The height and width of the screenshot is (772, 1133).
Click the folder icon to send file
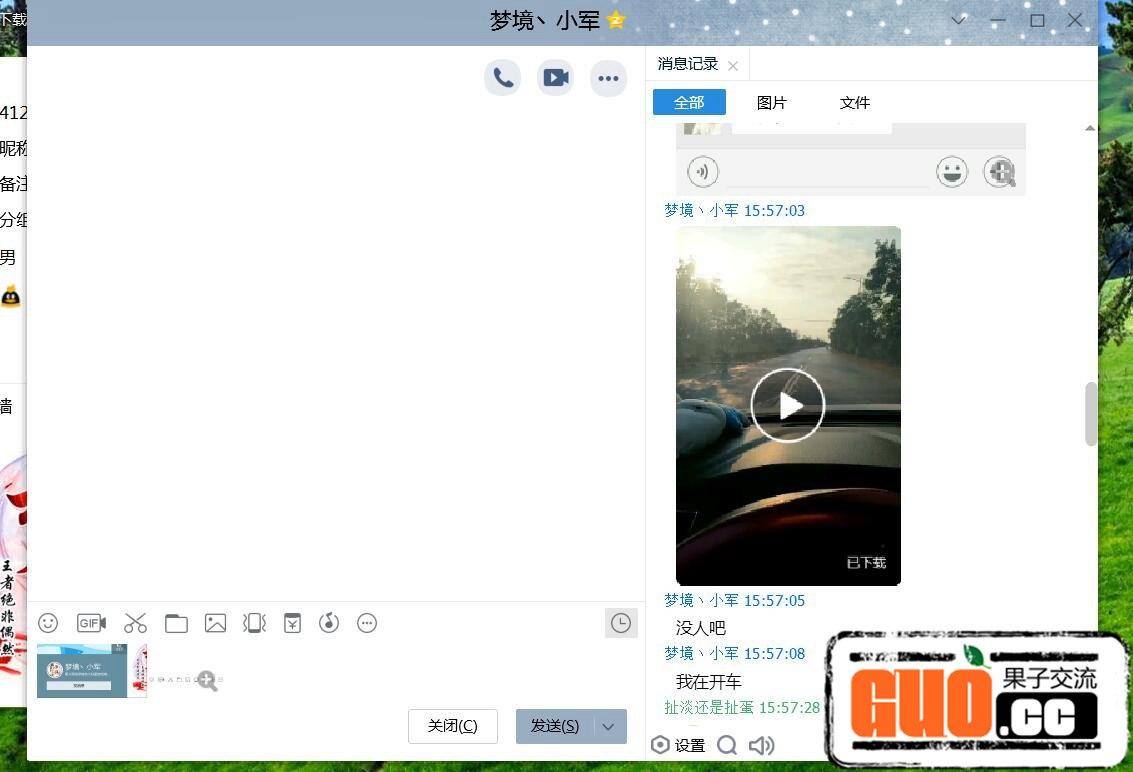(176, 623)
